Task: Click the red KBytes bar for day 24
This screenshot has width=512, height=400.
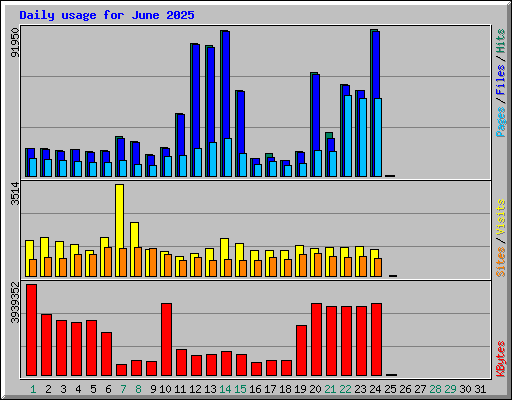Action: [377, 340]
